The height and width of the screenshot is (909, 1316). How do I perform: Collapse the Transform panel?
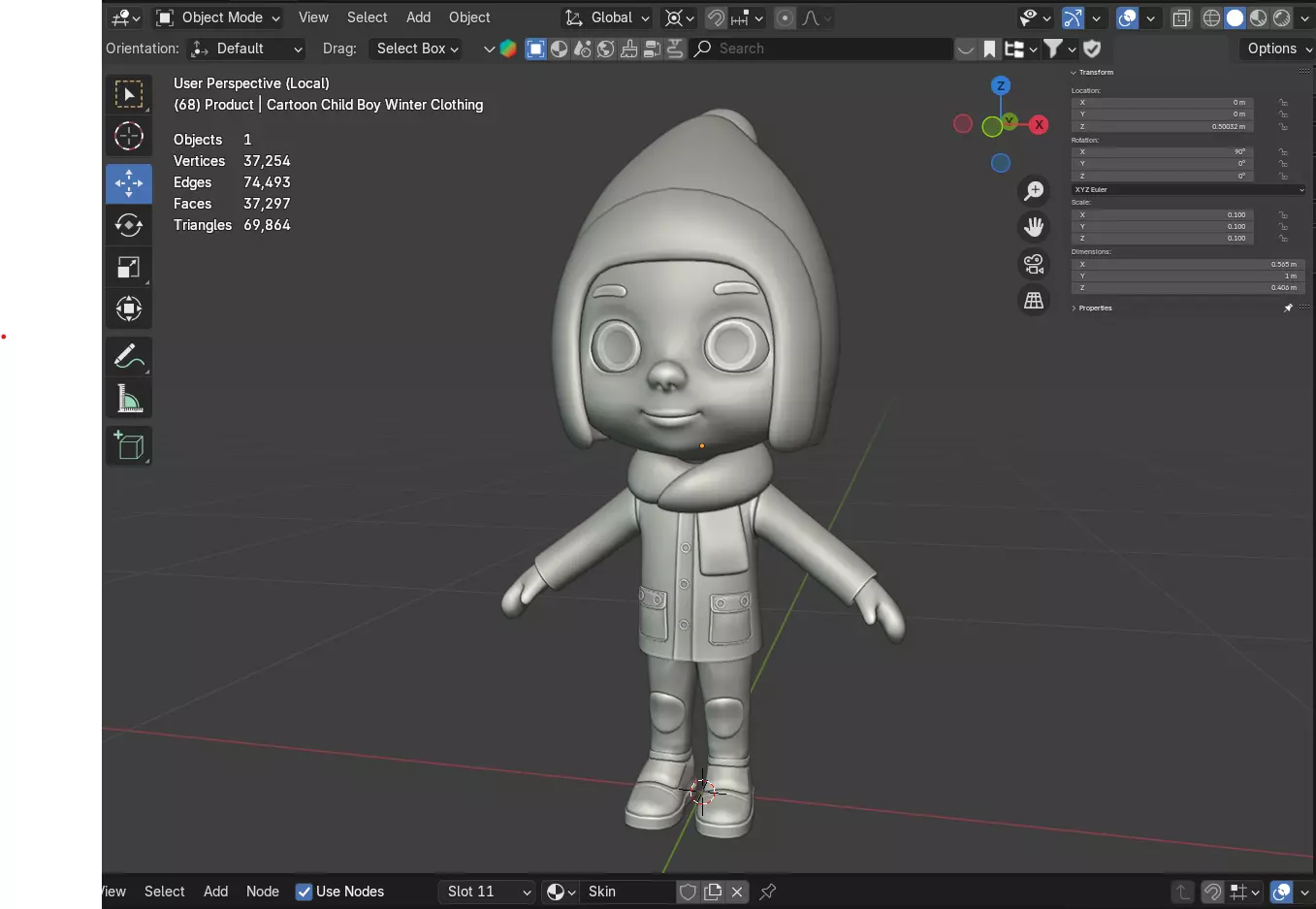tap(1074, 72)
